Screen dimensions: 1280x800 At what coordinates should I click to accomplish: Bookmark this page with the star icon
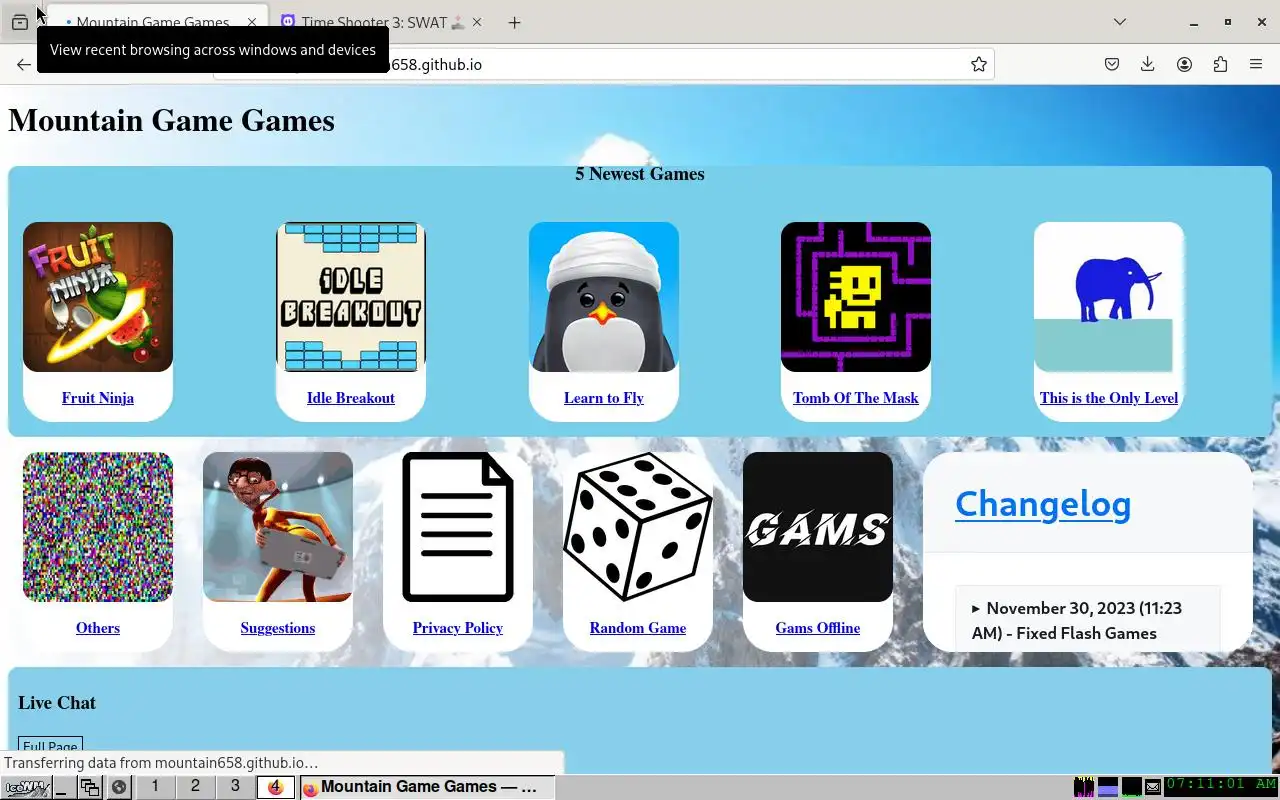[979, 64]
